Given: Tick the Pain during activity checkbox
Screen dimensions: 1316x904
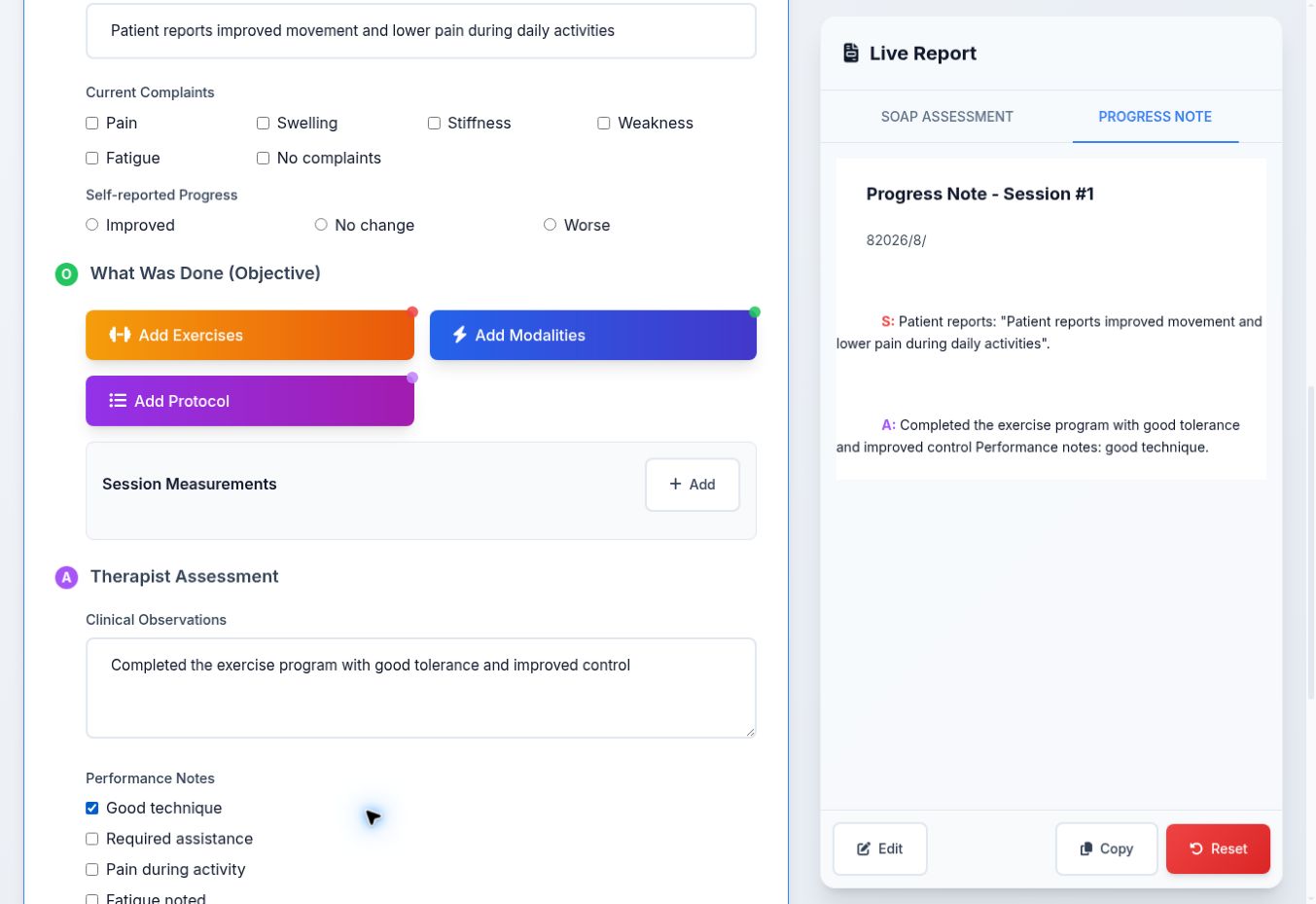Looking at the screenshot, I should click(92, 870).
